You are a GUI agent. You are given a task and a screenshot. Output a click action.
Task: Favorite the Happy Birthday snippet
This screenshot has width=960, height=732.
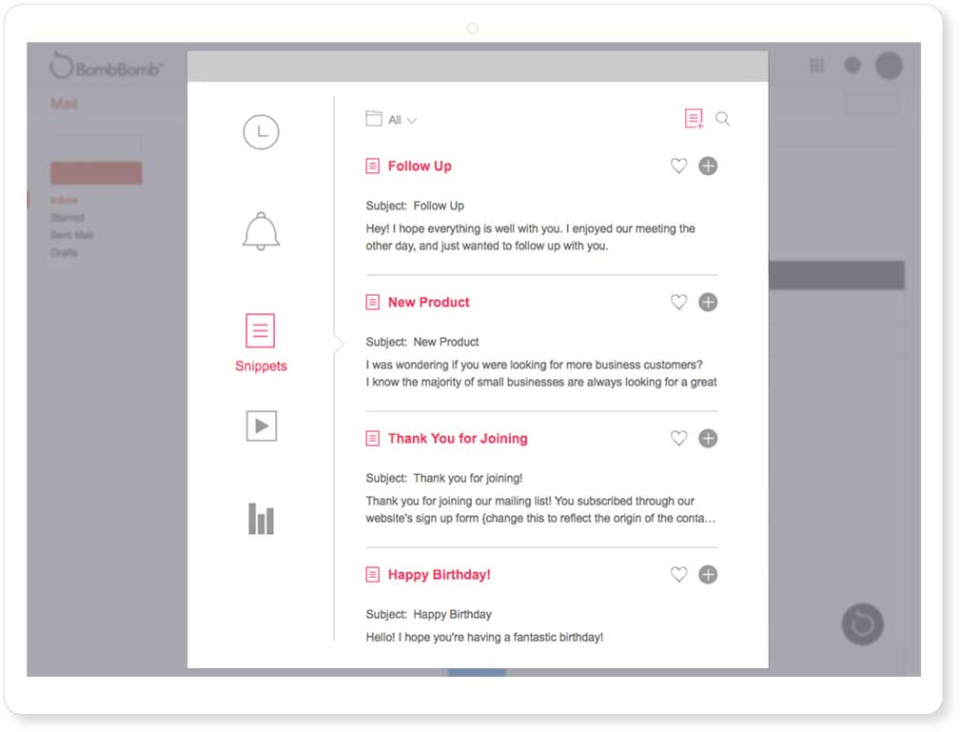coord(679,574)
